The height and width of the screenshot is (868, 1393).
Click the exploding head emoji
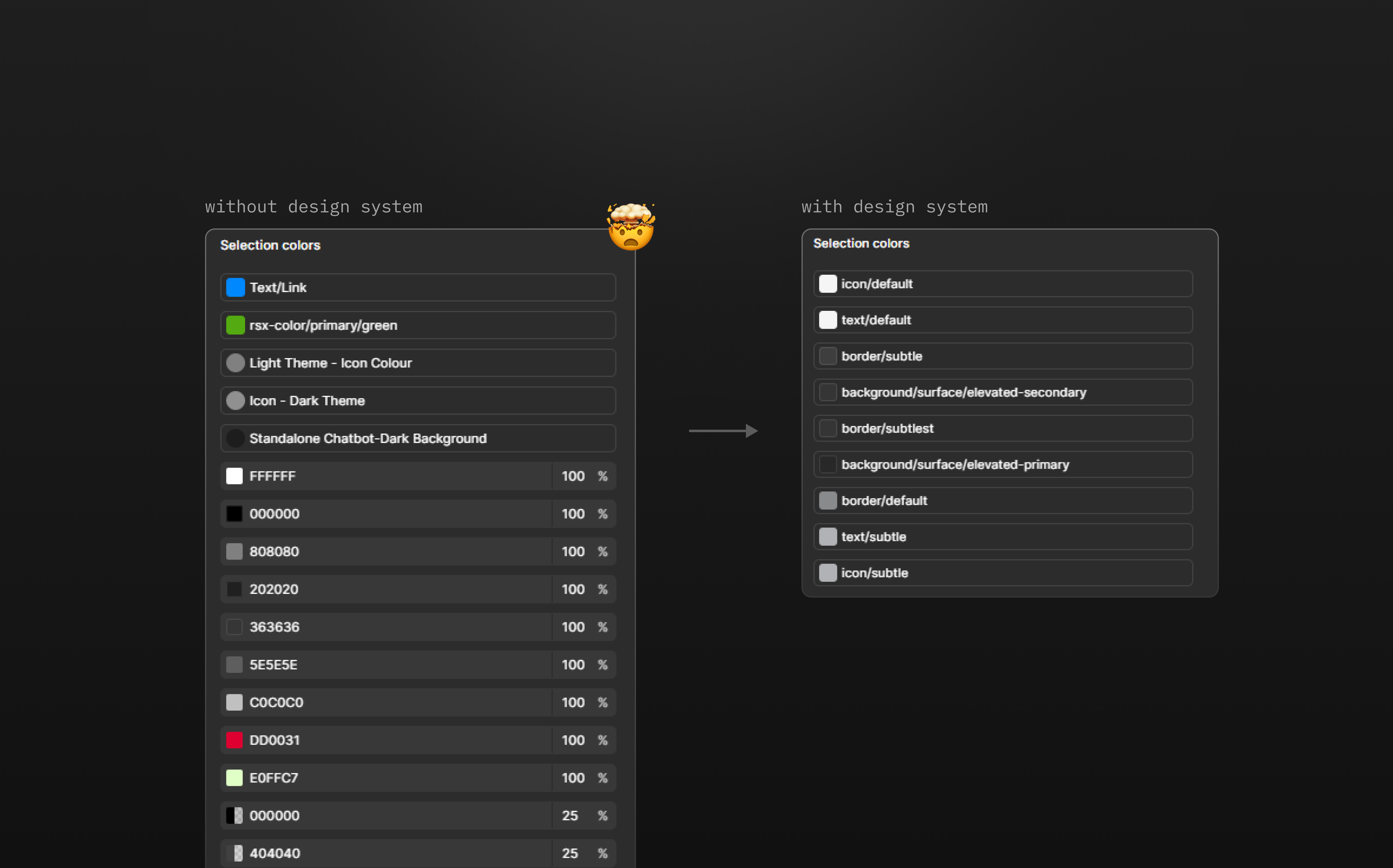click(x=630, y=227)
